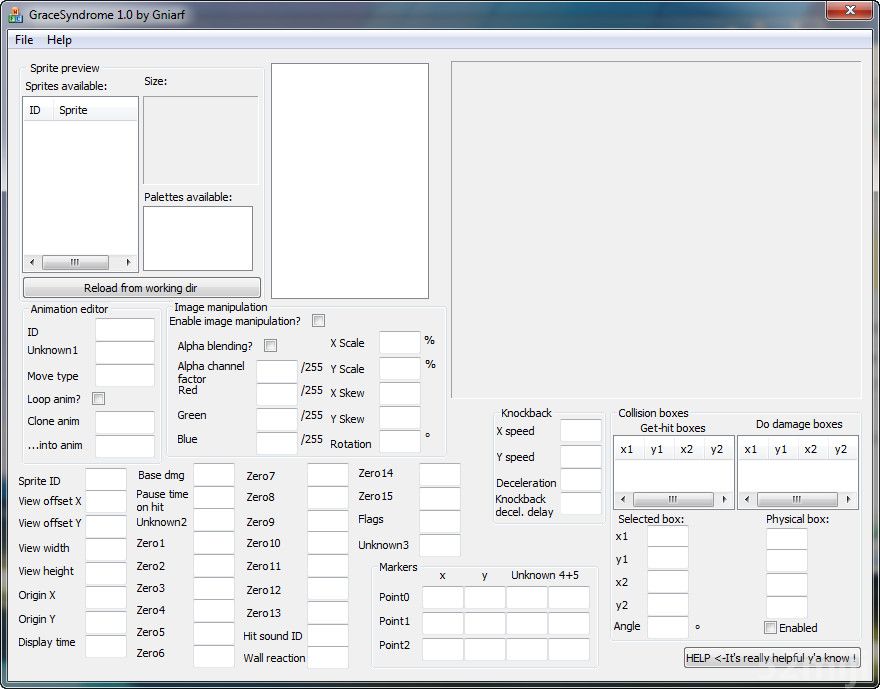Click the GraceSyndrome app icon in title bar
Image resolution: width=880 pixels, height=689 pixels.
point(15,14)
